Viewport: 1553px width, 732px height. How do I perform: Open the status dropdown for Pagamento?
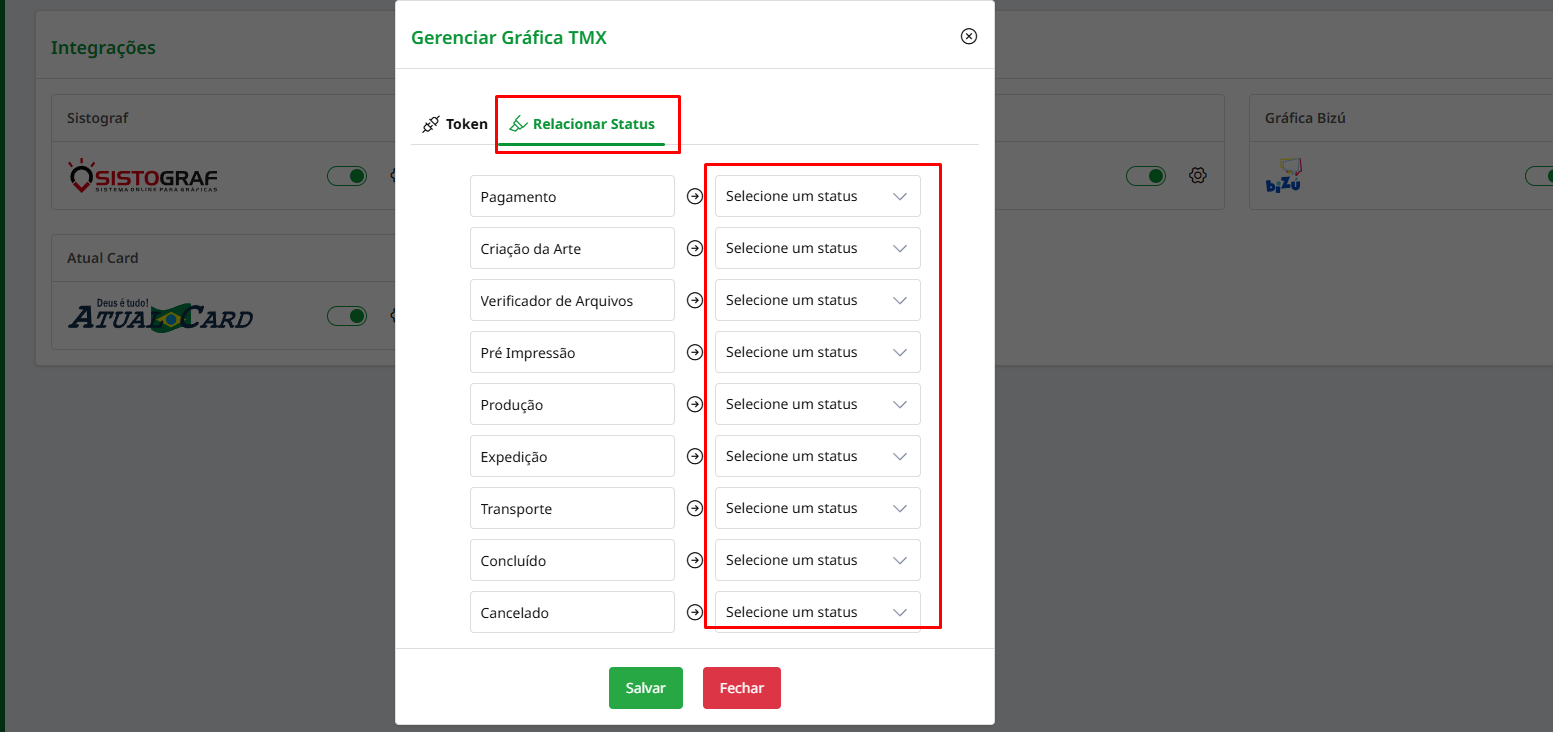(817, 196)
